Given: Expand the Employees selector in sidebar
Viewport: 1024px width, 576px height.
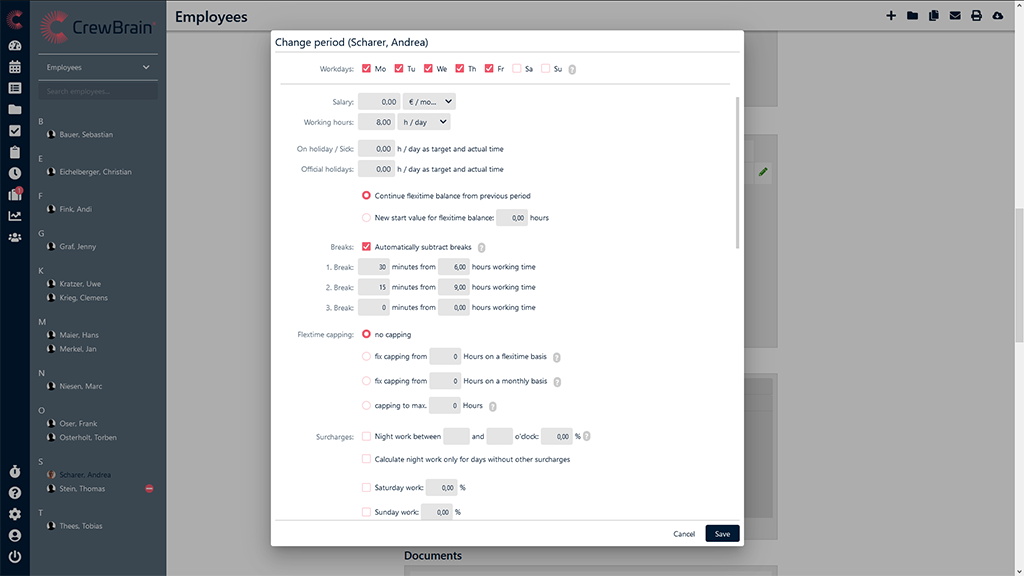Looking at the screenshot, I should 98,68.
